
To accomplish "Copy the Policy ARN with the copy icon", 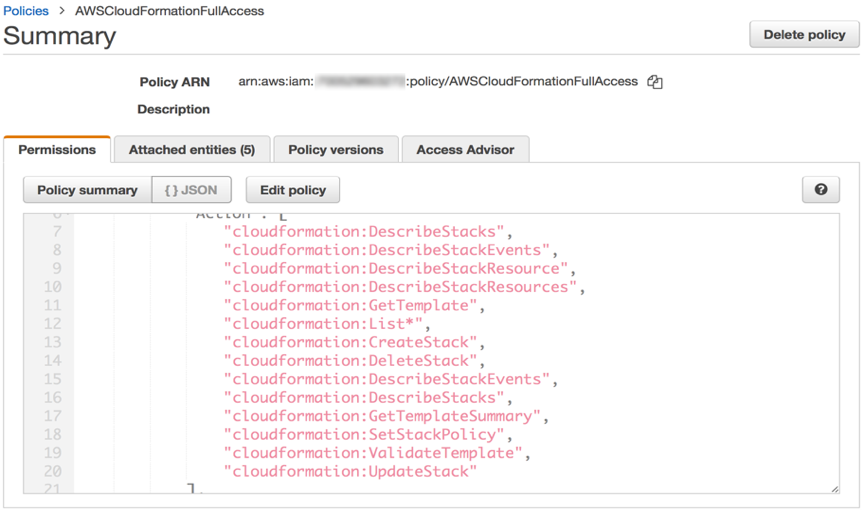I will click(x=655, y=82).
